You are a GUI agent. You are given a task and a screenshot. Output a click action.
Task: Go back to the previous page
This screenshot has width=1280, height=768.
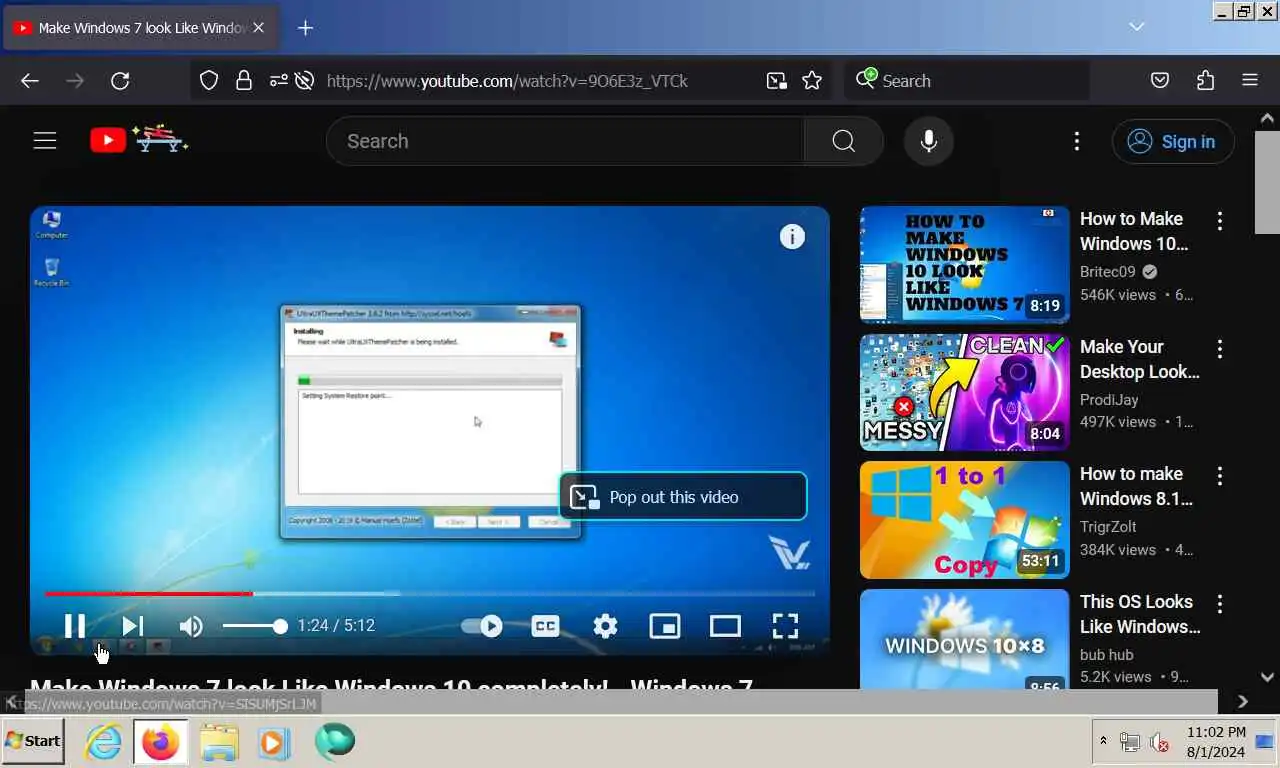(x=30, y=81)
